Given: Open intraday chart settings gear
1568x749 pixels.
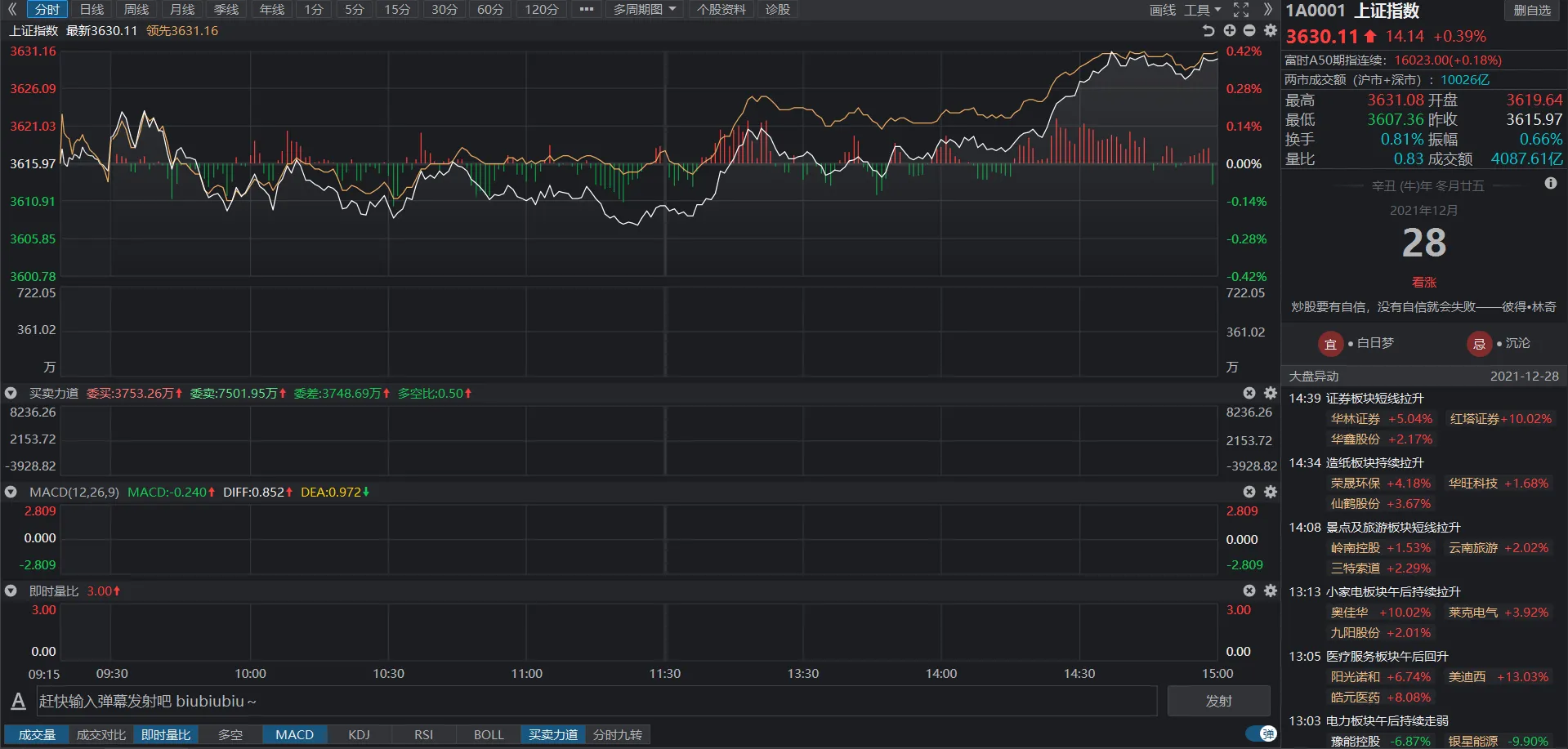Looking at the screenshot, I should point(1270,30).
